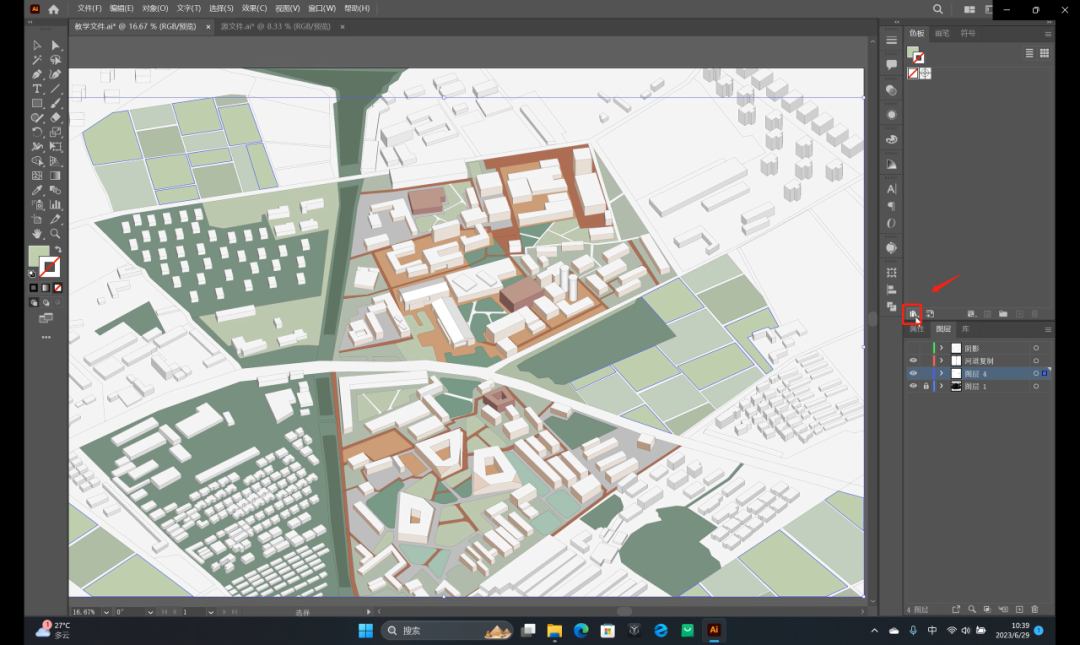This screenshot has height=645, width=1080.
Task: Select the Column Graph tool
Action: [56, 205]
